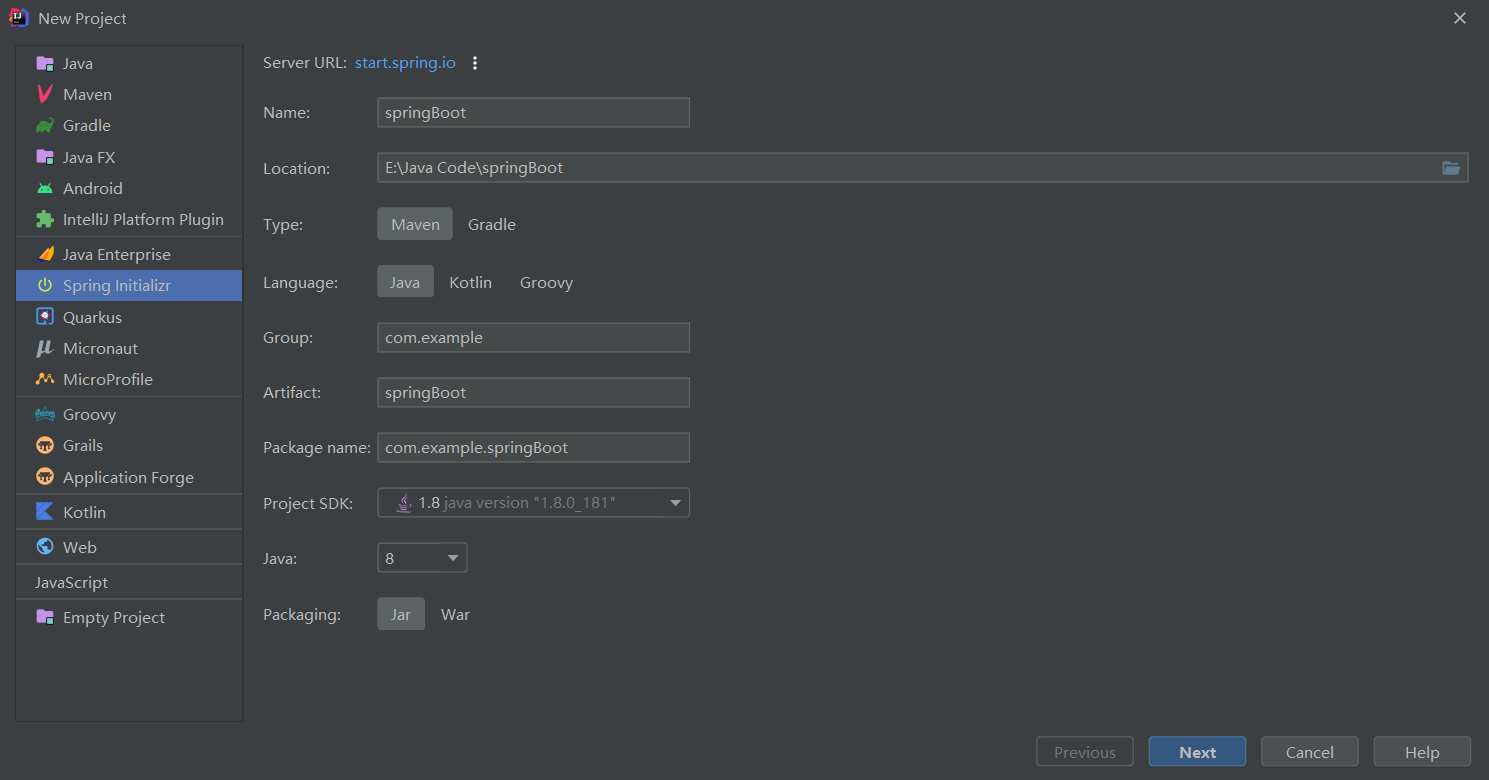Image resolution: width=1489 pixels, height=780 pixels.
Task: Click the IntelliJ Platform Plugin puzzle icon
Action: [x=44, y=219]
